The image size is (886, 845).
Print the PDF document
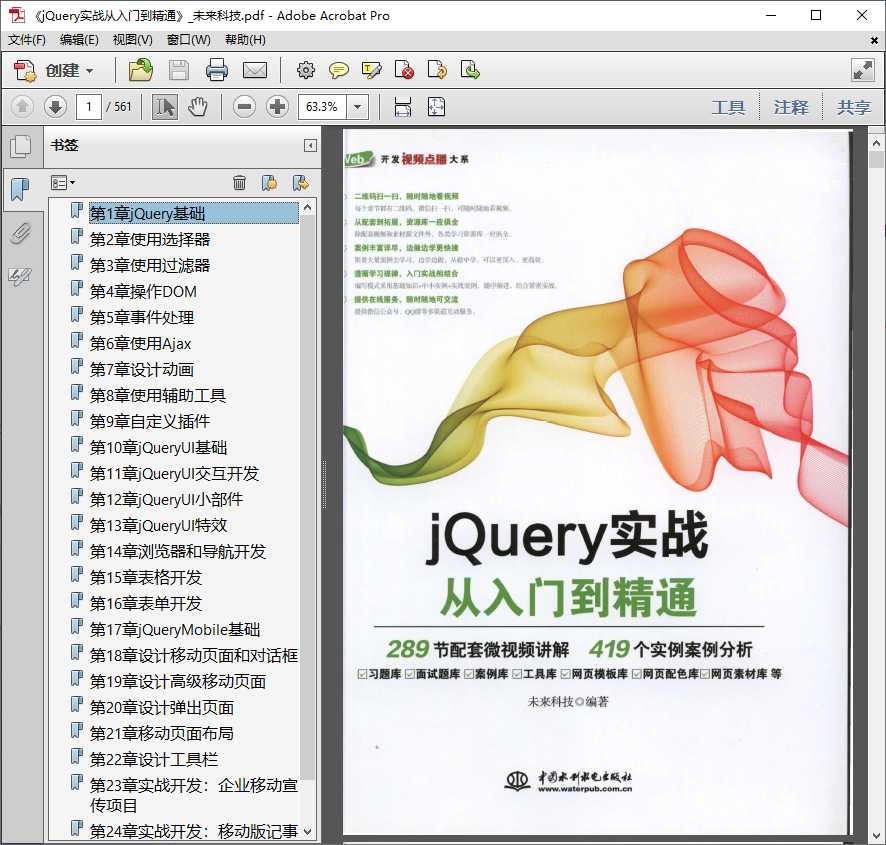[219, 70]
